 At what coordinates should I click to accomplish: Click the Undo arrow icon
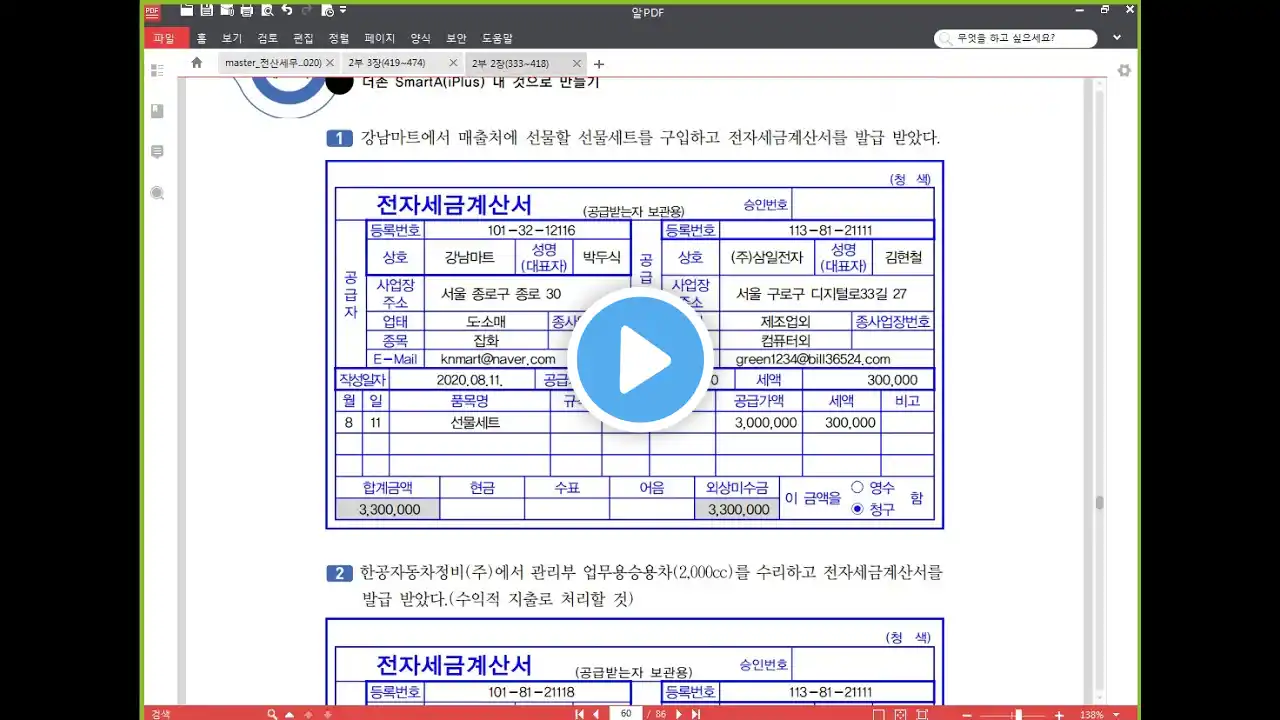pyautogui.click(x=287, y=10)
